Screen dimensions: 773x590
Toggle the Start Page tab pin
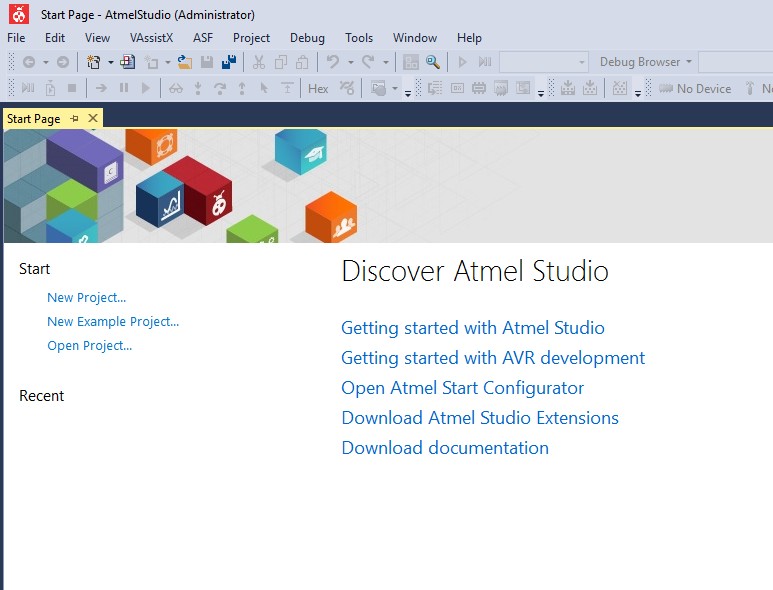[x=74, y=118]
